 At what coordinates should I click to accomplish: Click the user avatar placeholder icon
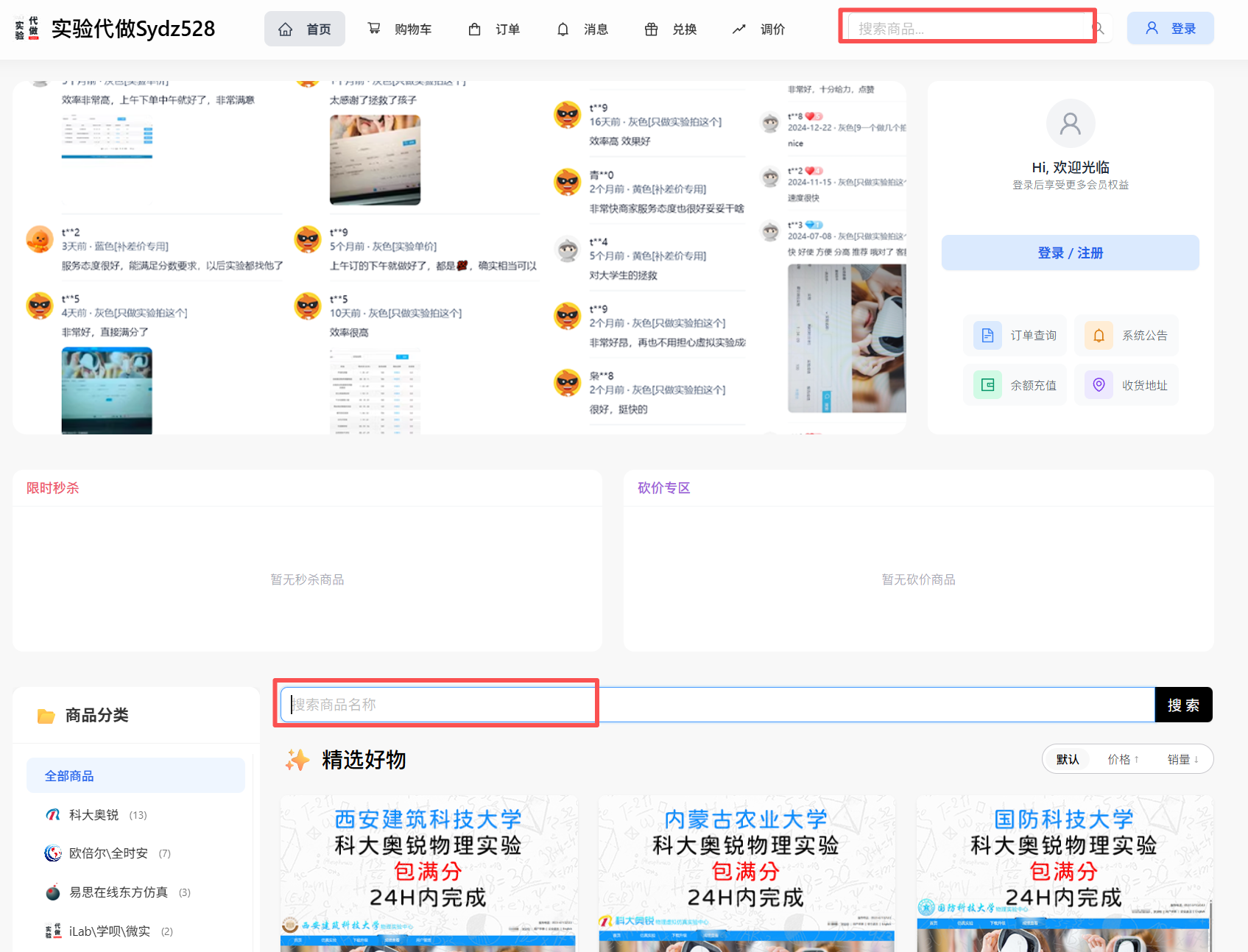pos(1070,124)
